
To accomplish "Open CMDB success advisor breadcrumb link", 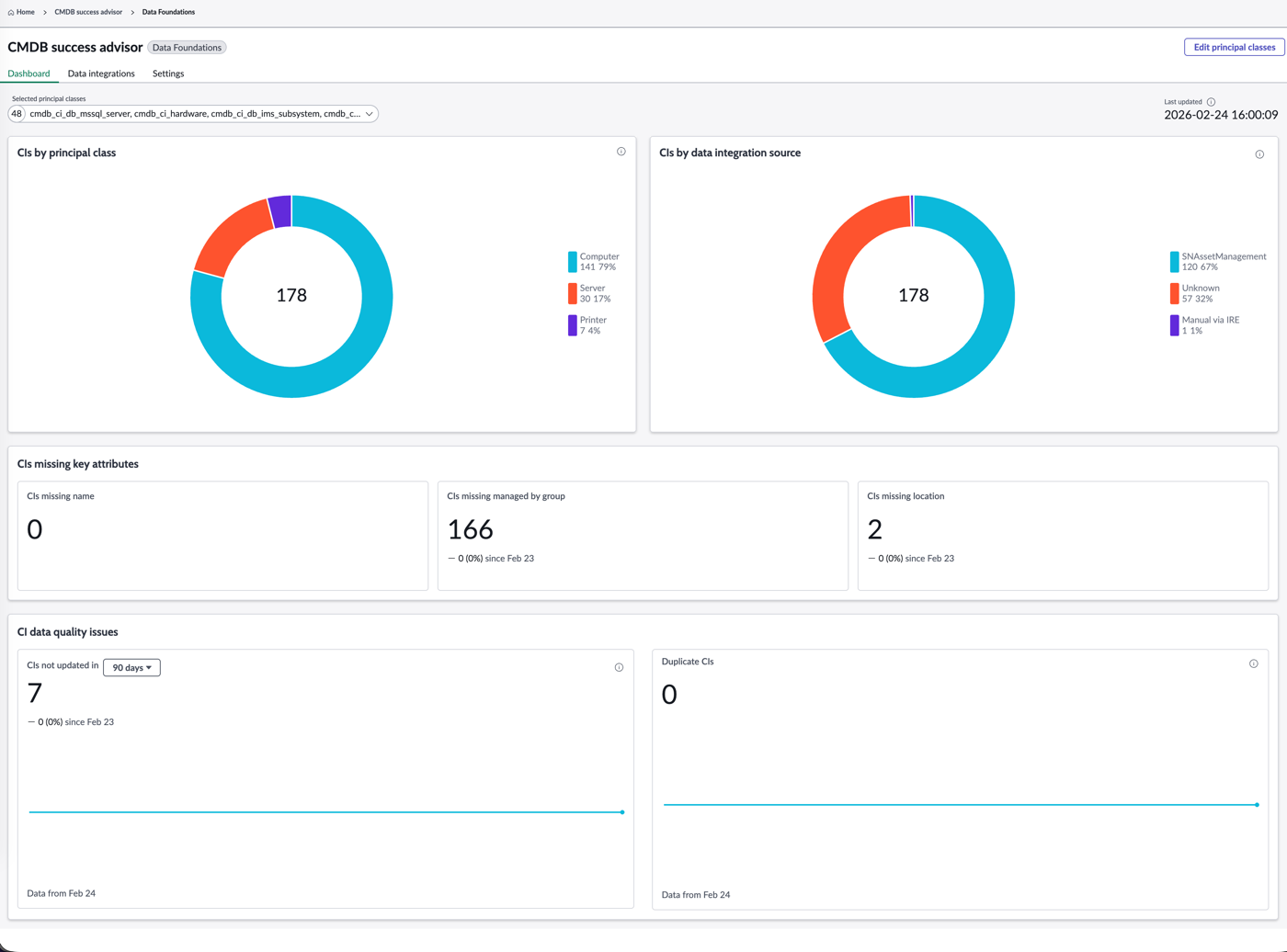I will pyautogui.click(x=88, y=12).
